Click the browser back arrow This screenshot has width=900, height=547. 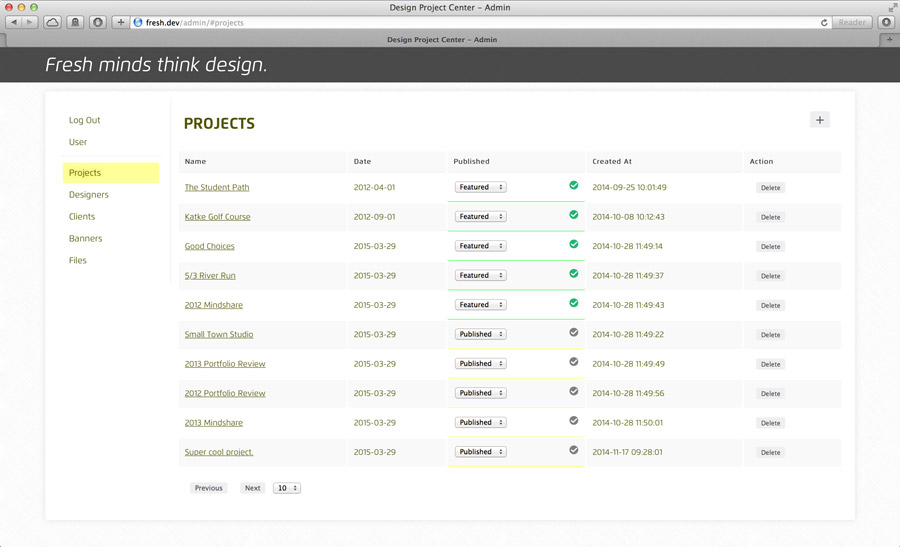click(x=14, y=22)
